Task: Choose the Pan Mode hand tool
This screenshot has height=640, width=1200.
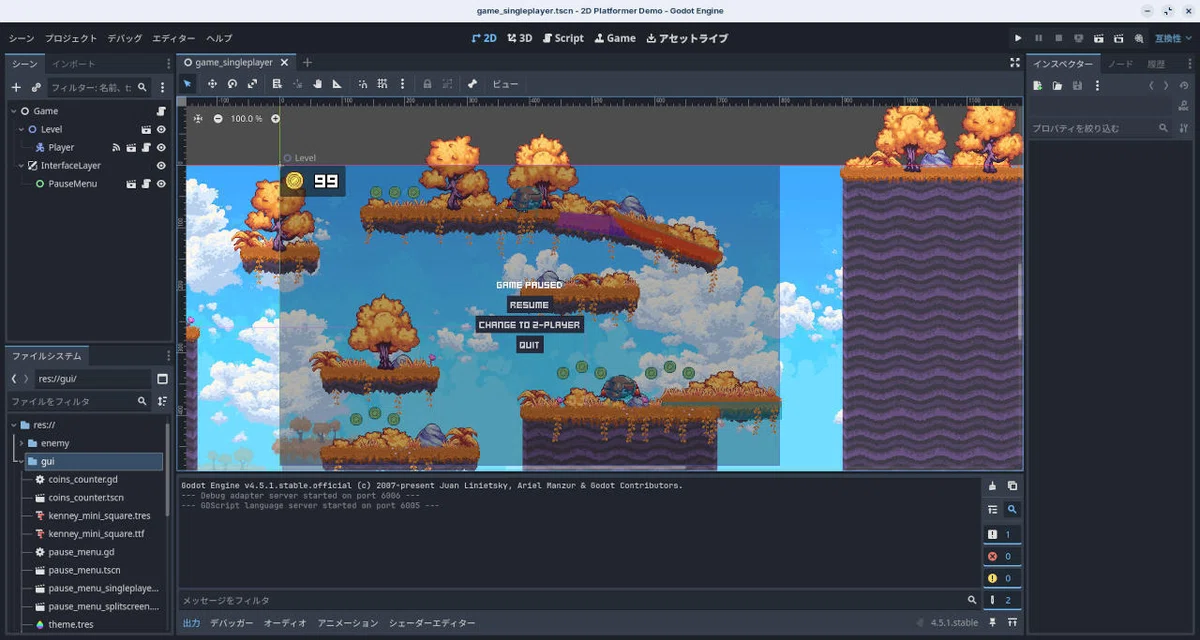Action: point(317,84)
